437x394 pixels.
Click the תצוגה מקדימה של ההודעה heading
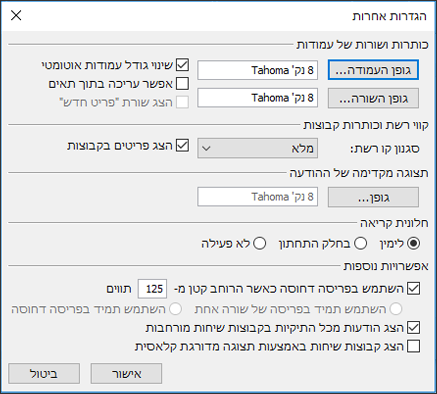359,173
